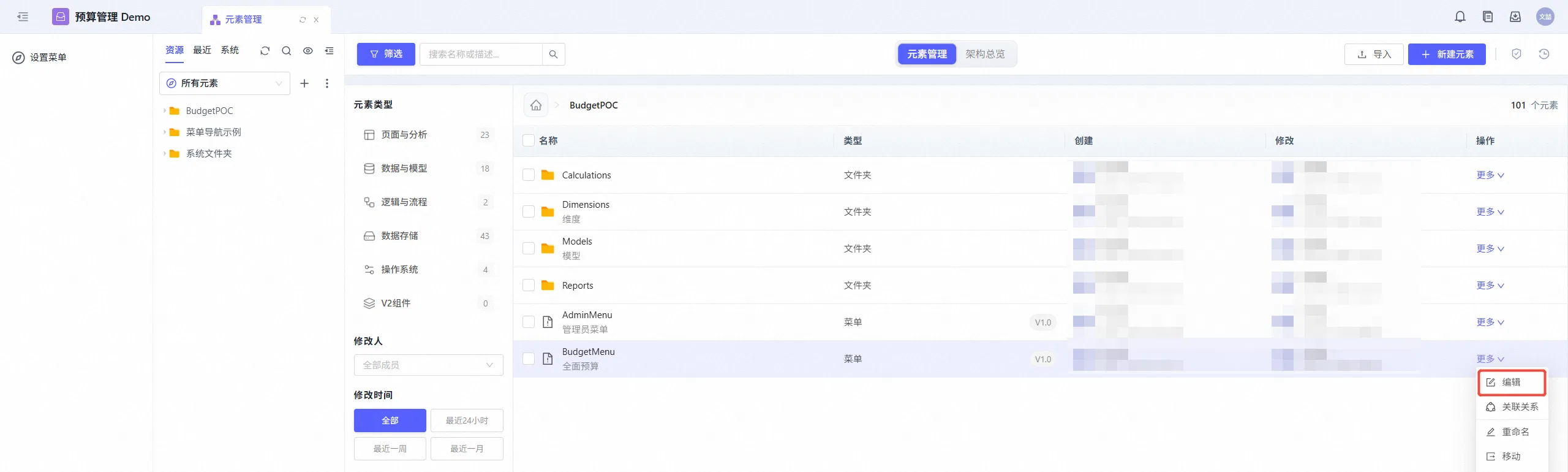Check the AdminMenu row checkbox

click(529, 322)
